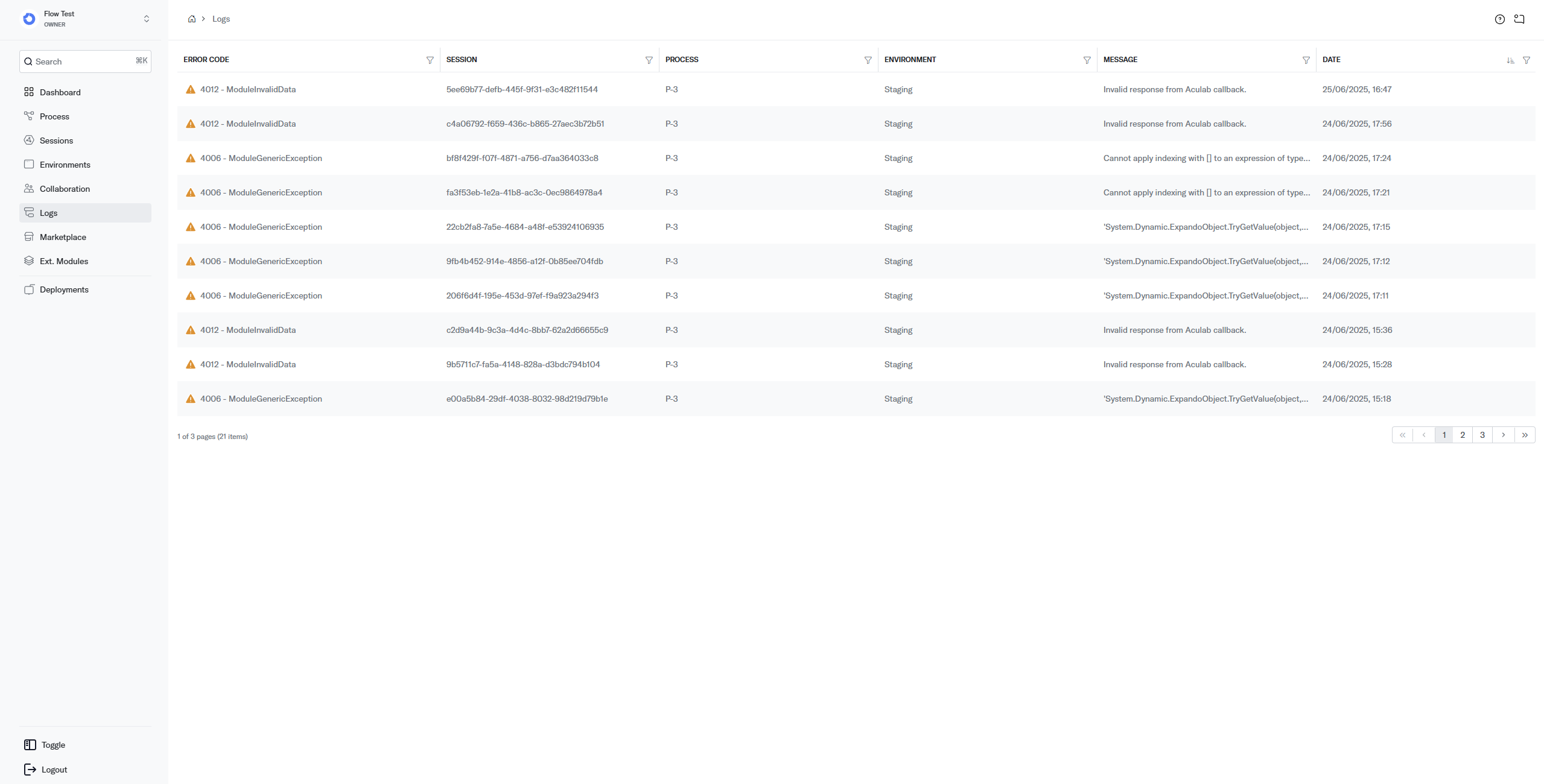Click warning icon on session 206f6d4f row
Image resolution: width=1544 pixels, height=784 pixels.
(191, 296)
